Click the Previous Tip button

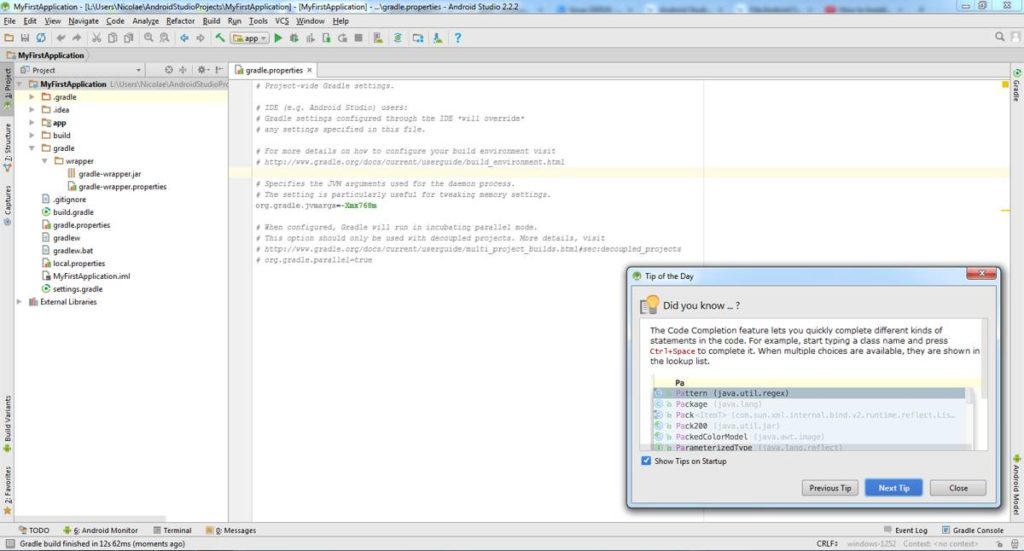click(829, 488)
